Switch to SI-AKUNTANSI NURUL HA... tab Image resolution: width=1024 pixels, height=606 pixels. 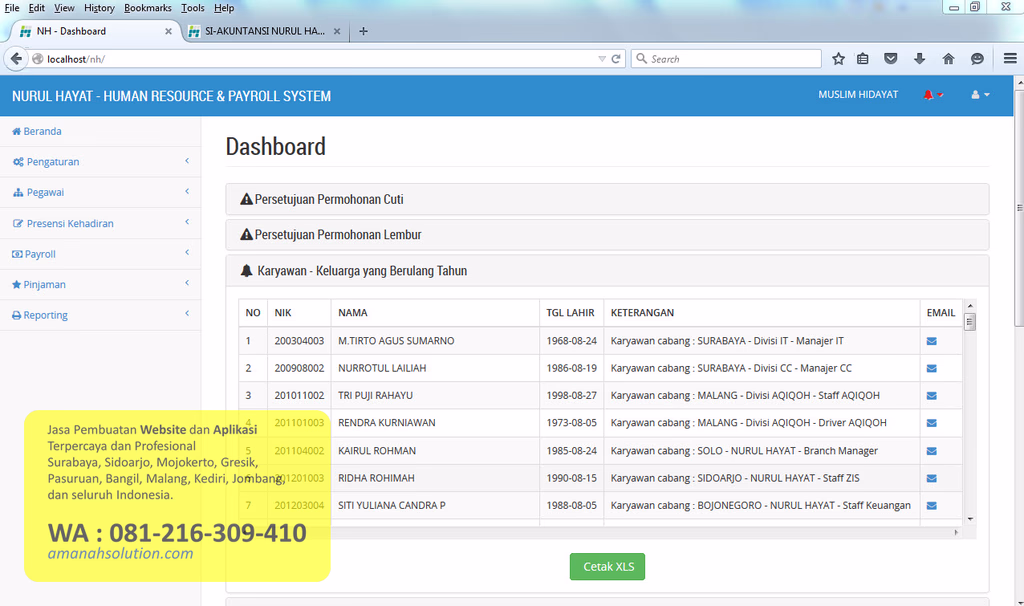pos(264,31)
